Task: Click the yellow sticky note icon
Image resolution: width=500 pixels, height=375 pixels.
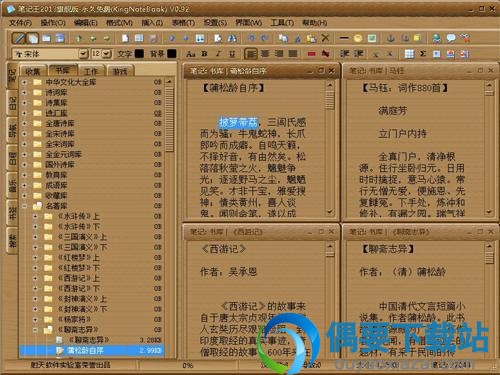Action: coord(417,38)
